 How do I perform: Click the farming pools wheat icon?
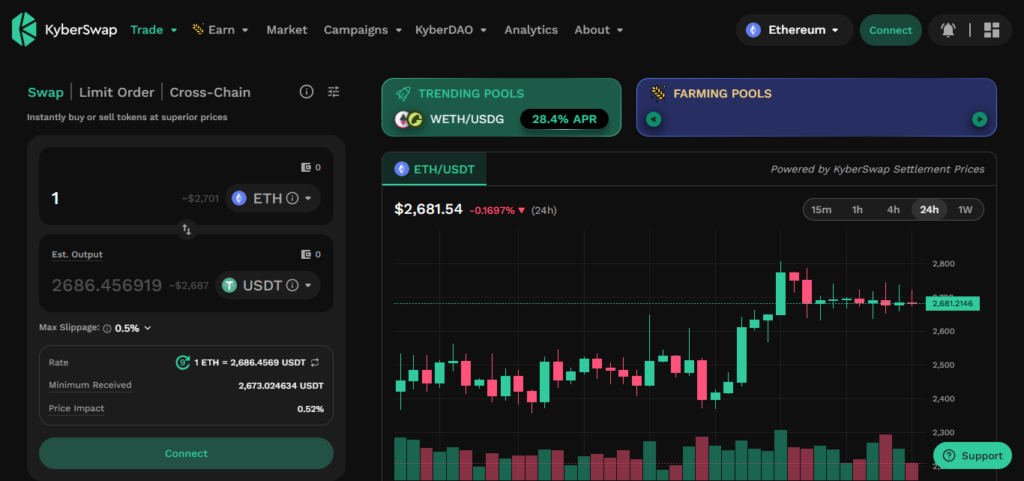click(657, 93)
